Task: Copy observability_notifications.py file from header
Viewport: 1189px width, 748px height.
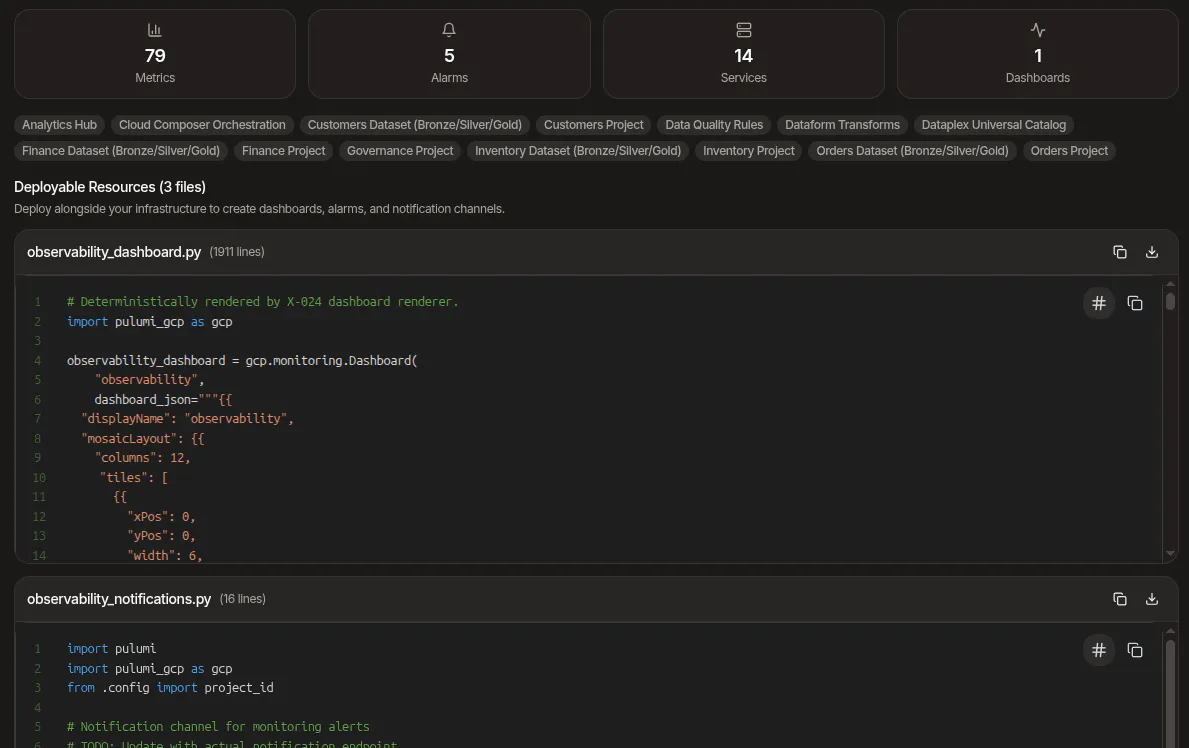Action: coord(1119,599)
